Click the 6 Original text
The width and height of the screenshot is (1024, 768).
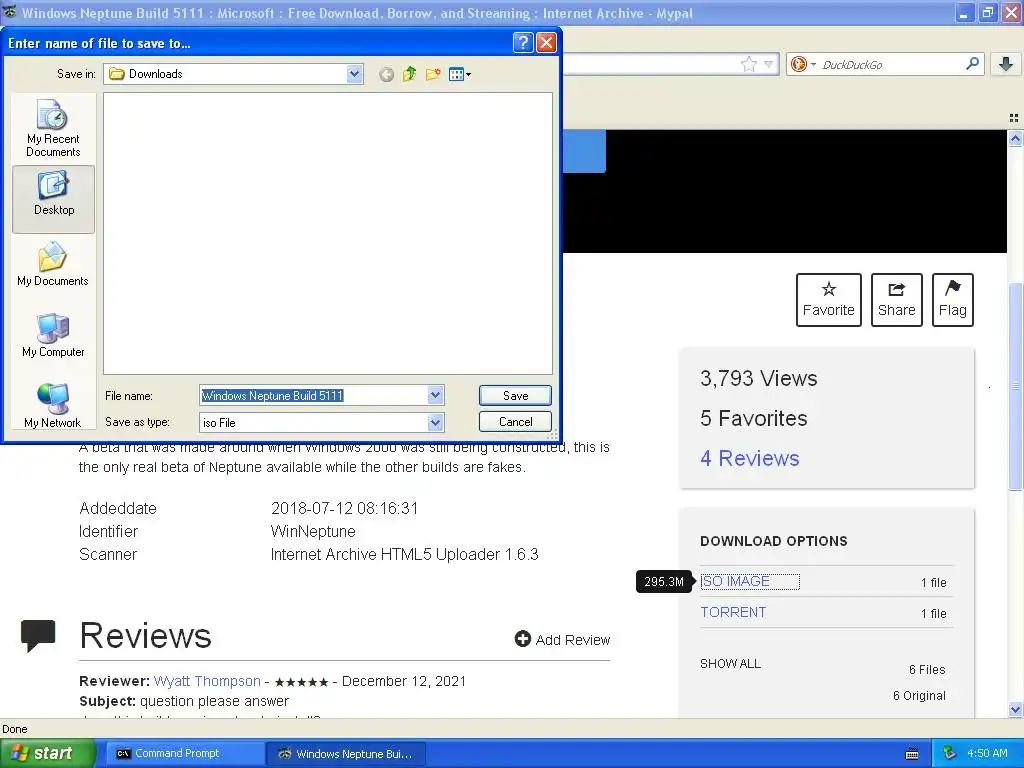tap(920, 696)
